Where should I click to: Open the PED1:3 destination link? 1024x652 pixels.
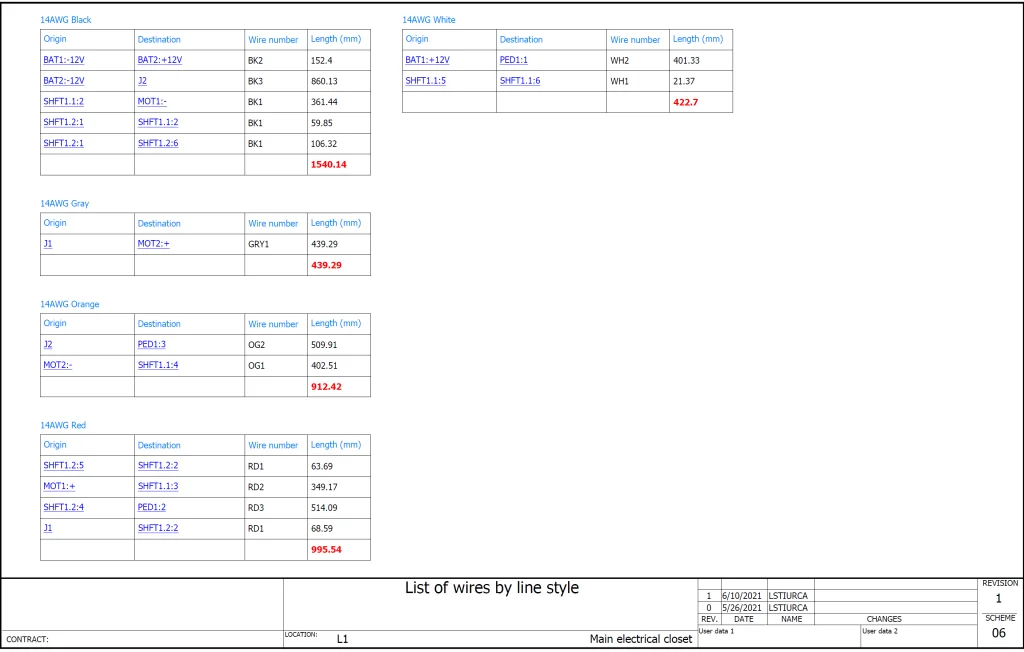point(152,345)
